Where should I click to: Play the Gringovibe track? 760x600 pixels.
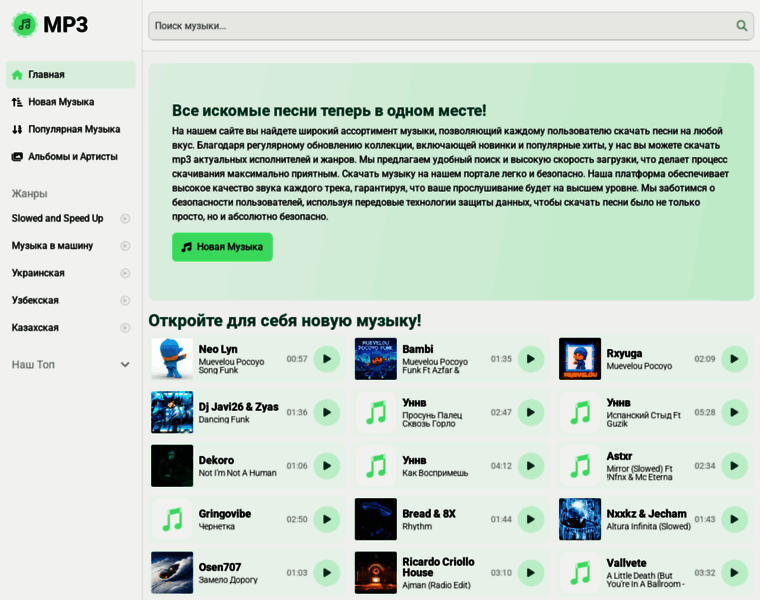327,519
